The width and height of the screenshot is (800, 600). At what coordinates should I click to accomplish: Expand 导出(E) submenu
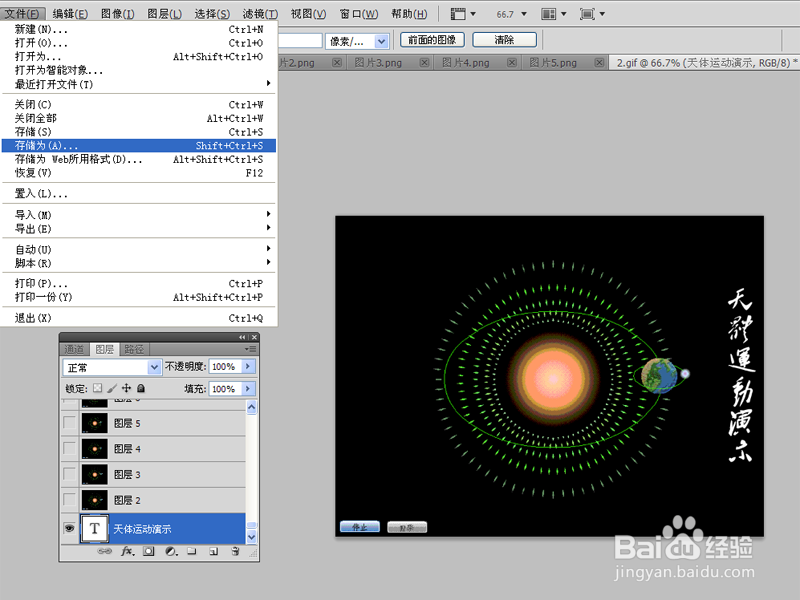(x=268, y=228)
